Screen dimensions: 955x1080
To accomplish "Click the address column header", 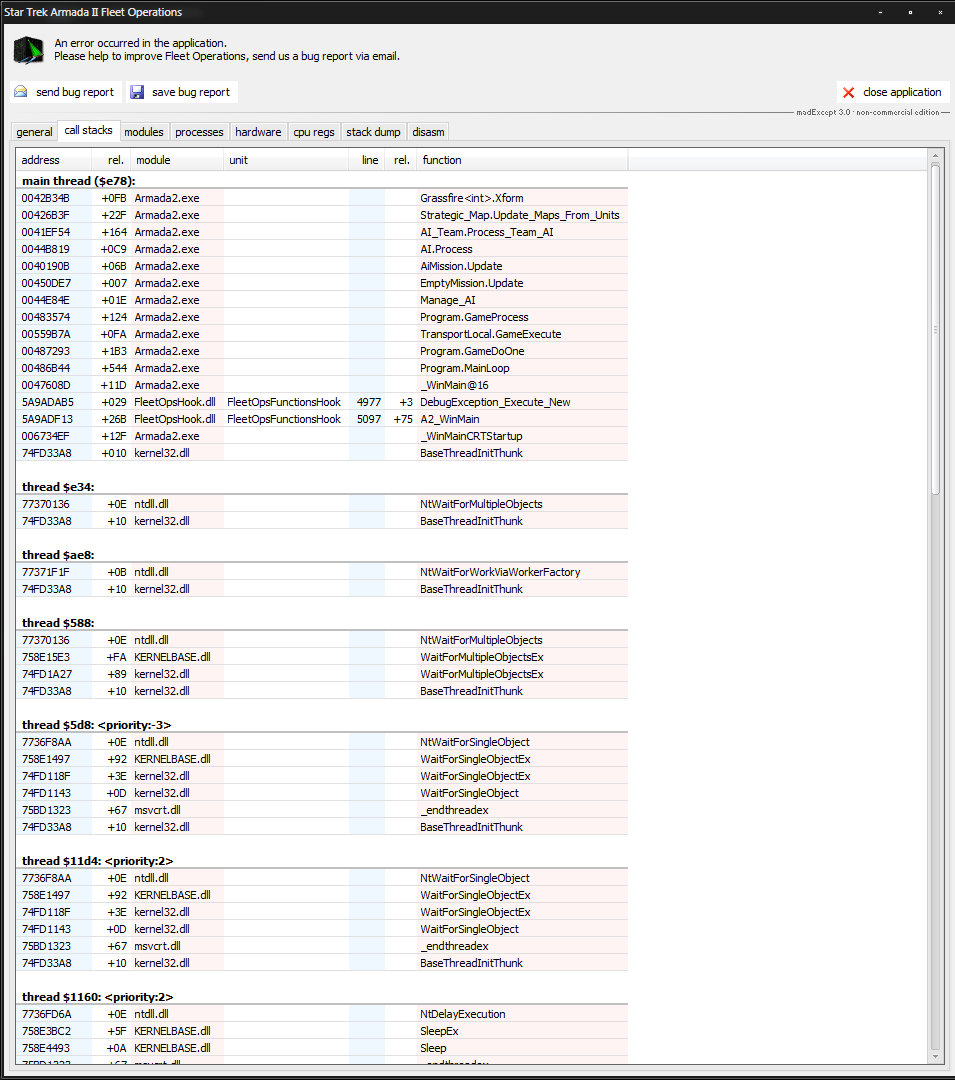I will tap(53, 160).
